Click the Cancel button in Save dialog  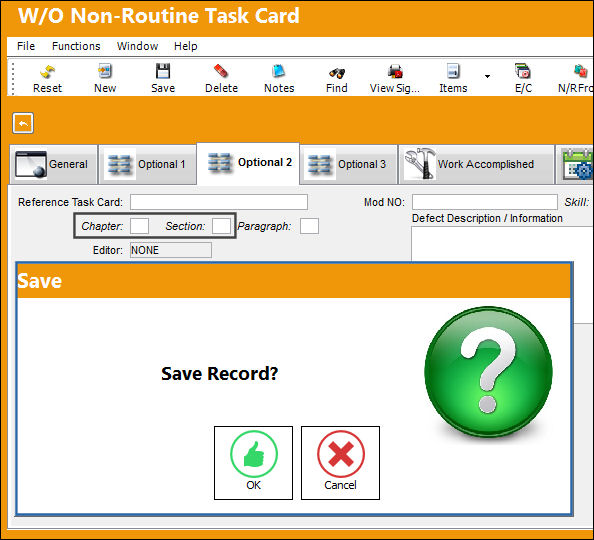click(340, 463)
